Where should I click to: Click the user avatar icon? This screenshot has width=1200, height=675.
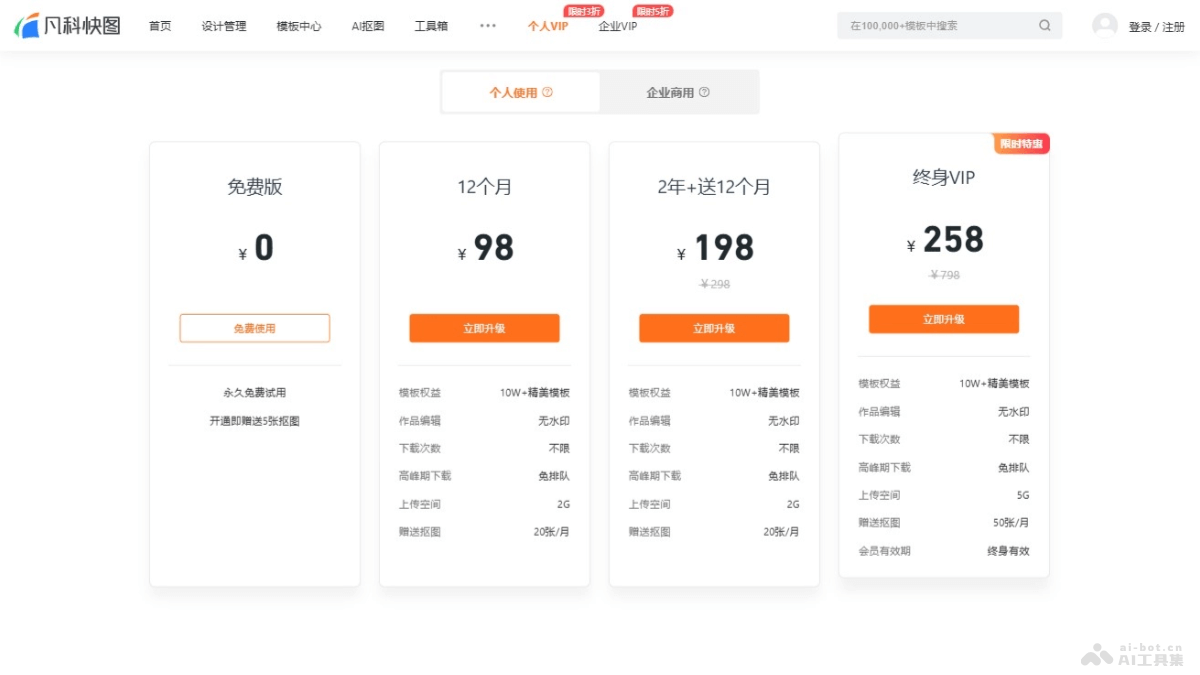pos(1103,25)
